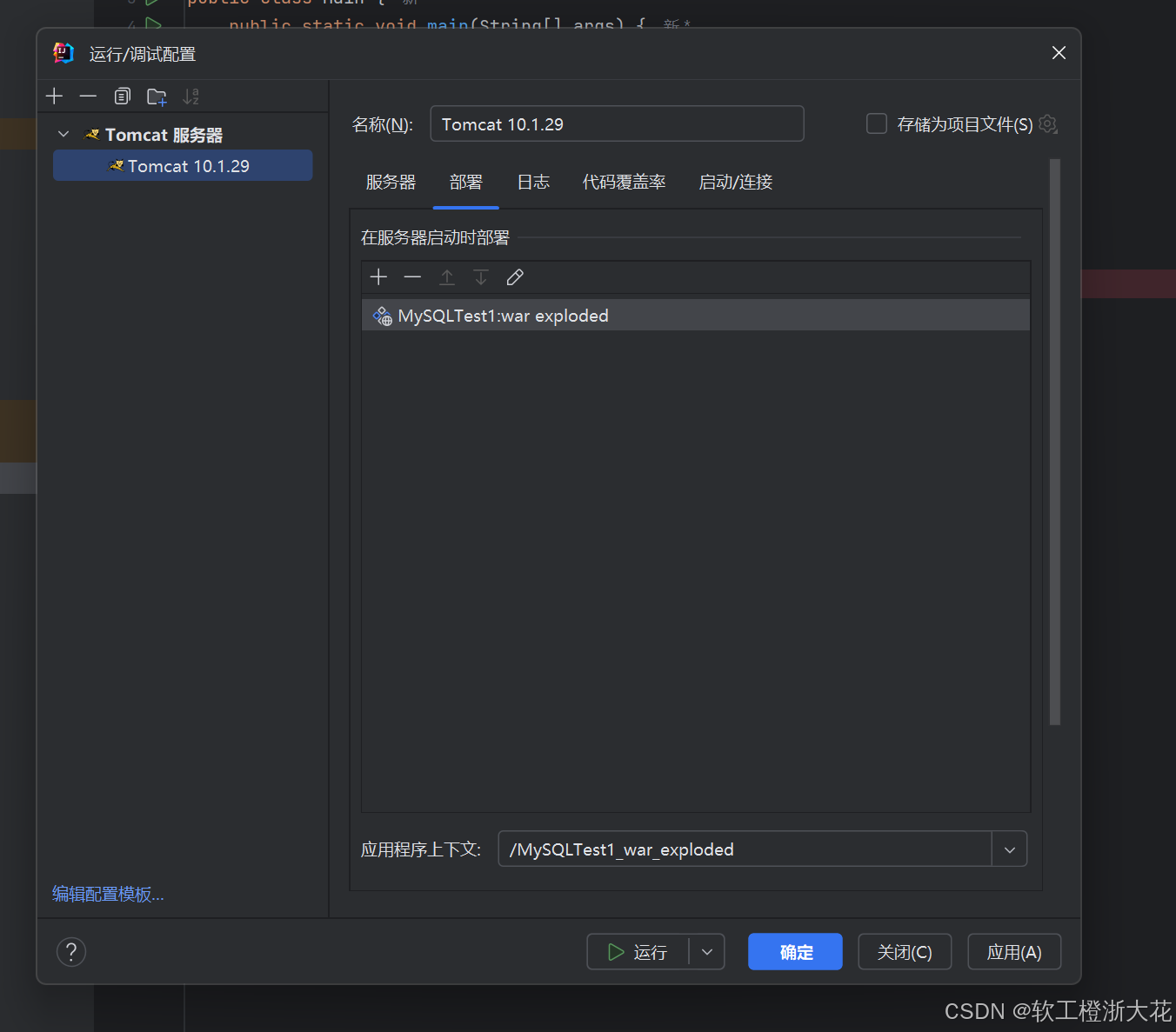Open the help question mark button
This screenshot has height=1032, width=1176.
pyautogui.click(x=71, y=951)
